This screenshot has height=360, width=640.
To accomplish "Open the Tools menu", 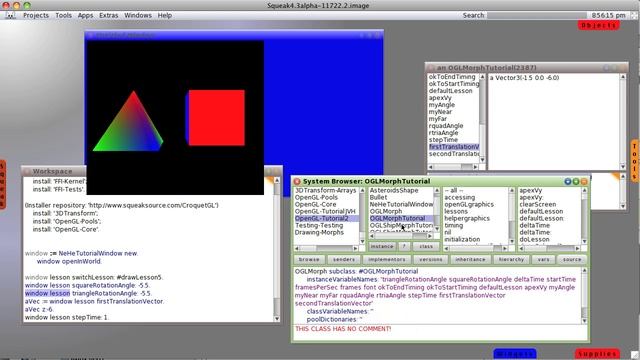I will click(x=63, y=15).
